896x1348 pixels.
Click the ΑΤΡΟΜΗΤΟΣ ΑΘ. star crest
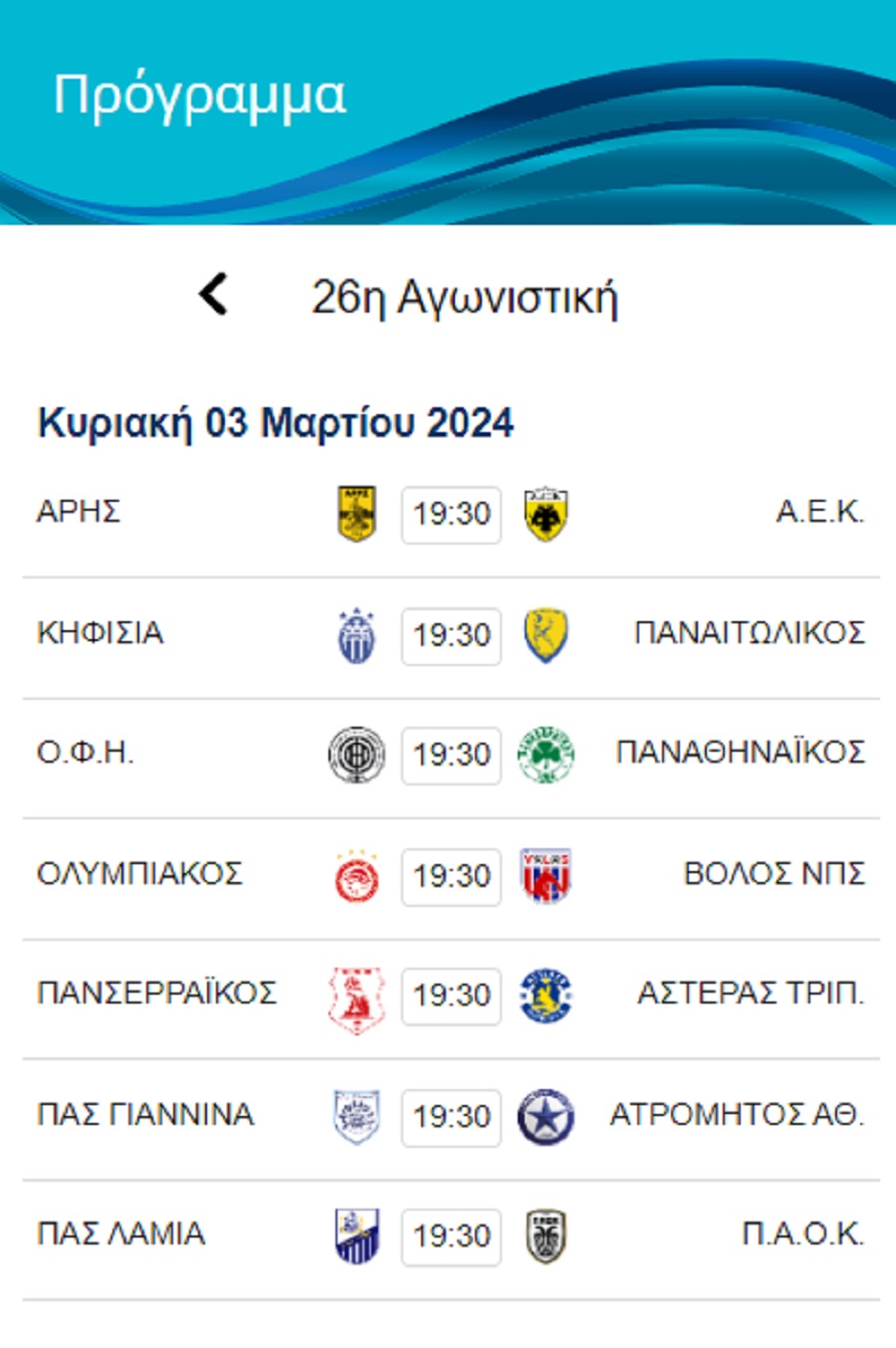point(546,1117)
